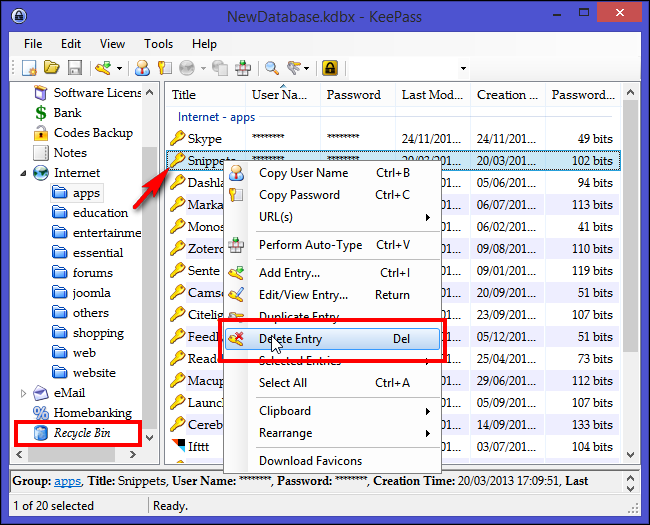This screenshot has height=525, width=650.
Task: Open the Edit menu
Action: 71,44
